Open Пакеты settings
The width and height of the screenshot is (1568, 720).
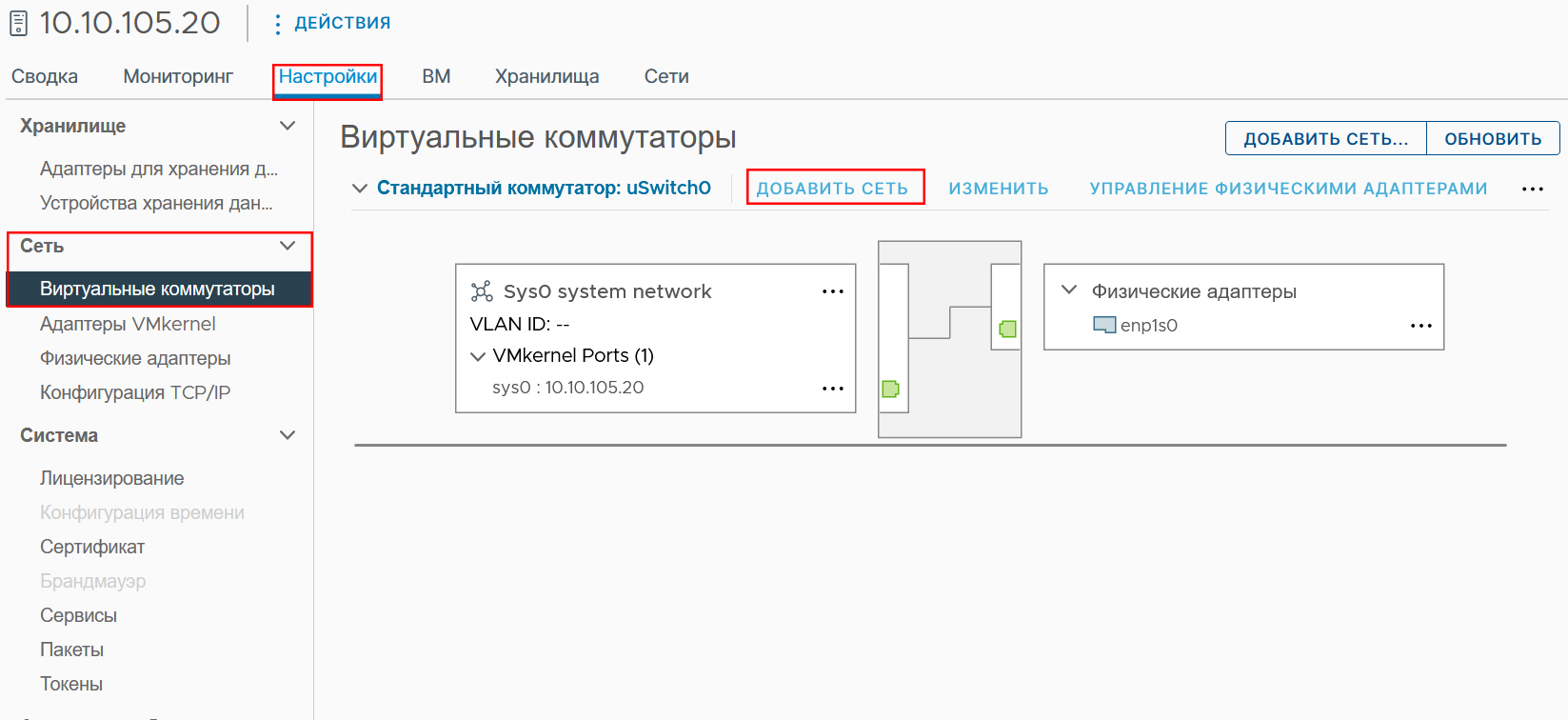[71, 650]
